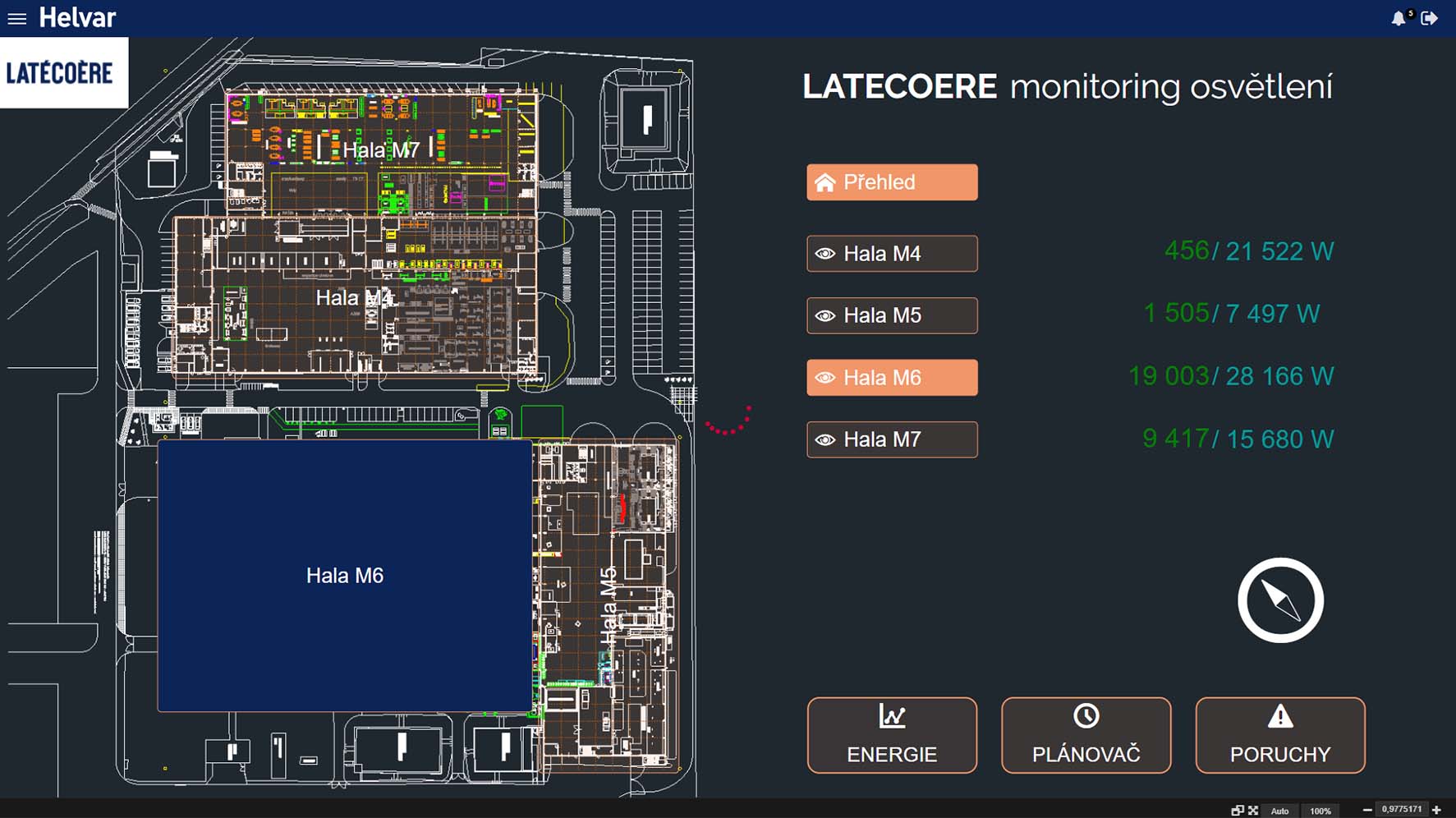
Task: Select the Přehled overview item
Action: pyautogui.click(x=892, y=182)
